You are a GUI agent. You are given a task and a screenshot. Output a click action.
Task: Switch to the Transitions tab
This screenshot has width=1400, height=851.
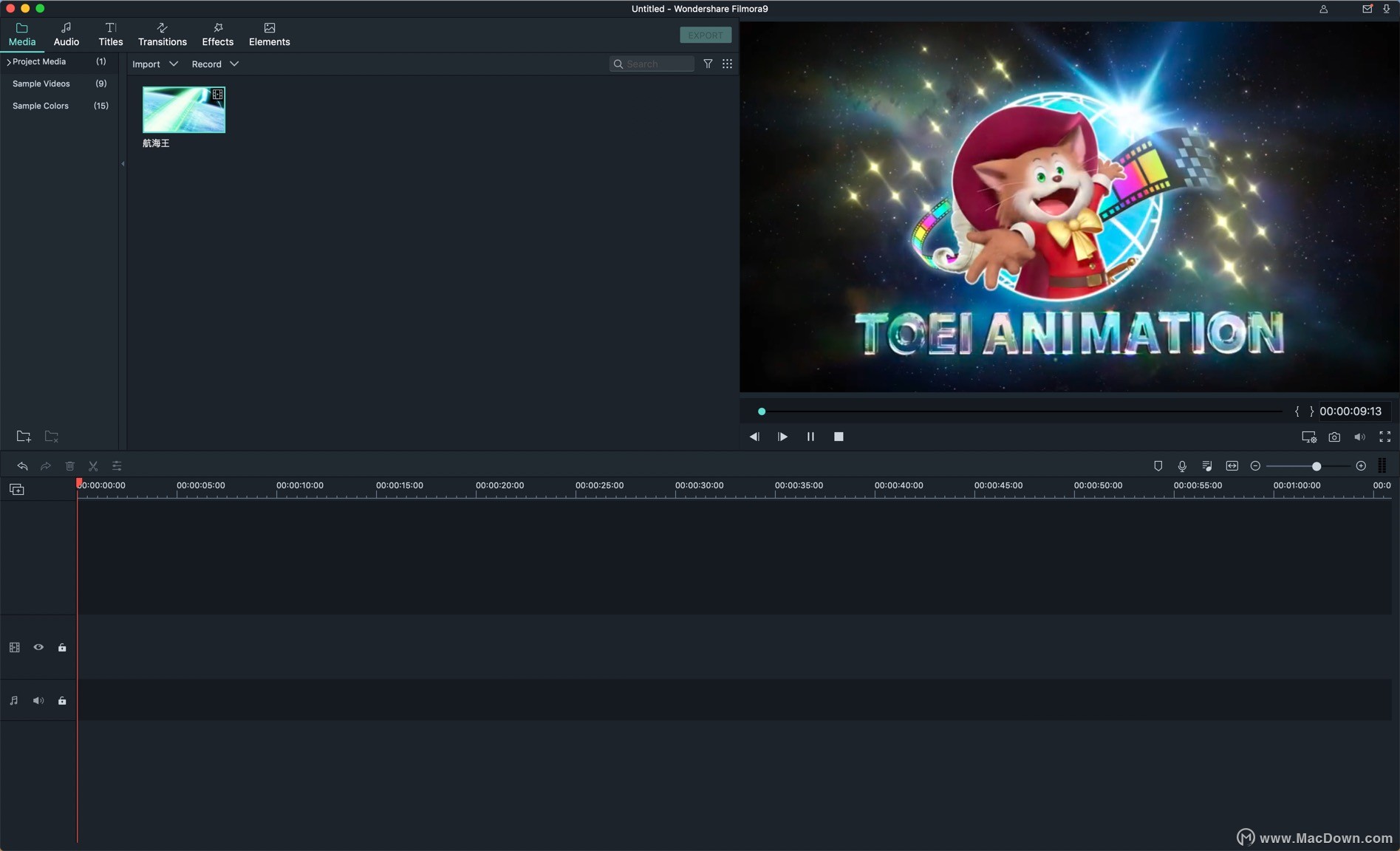coord(163,35)
